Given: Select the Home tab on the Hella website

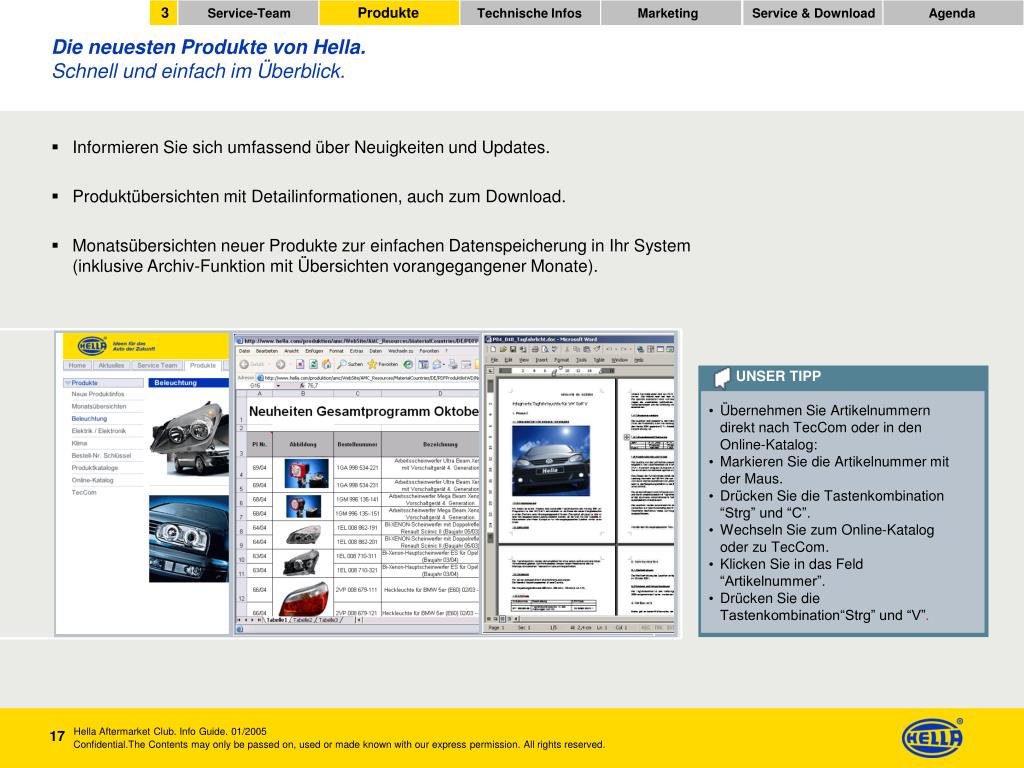Looking at the screenshot, I should point(77,366).
